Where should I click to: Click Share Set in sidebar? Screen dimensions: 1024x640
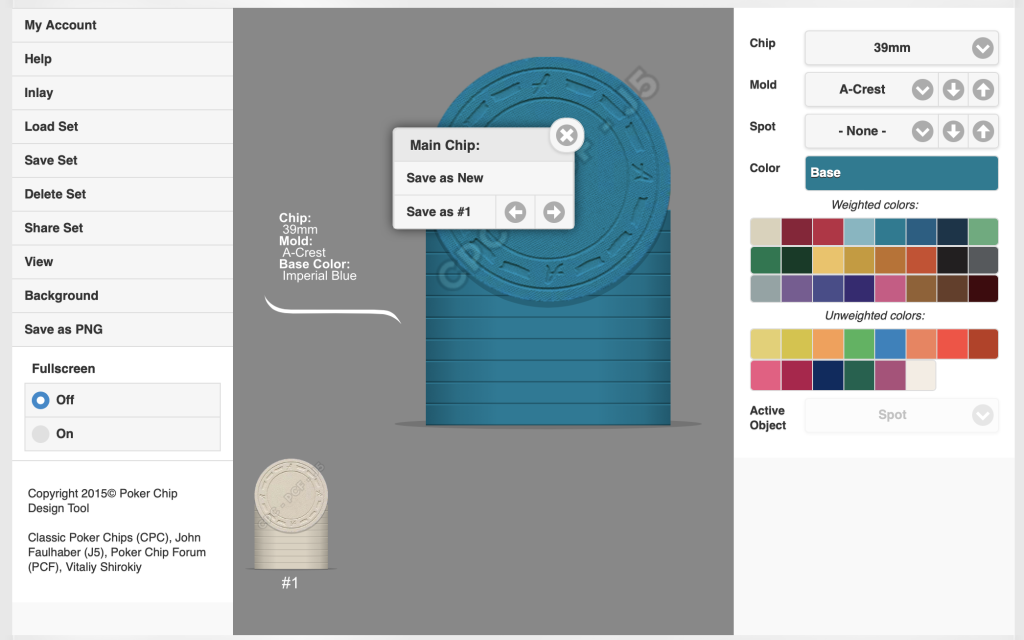(122, 228)
